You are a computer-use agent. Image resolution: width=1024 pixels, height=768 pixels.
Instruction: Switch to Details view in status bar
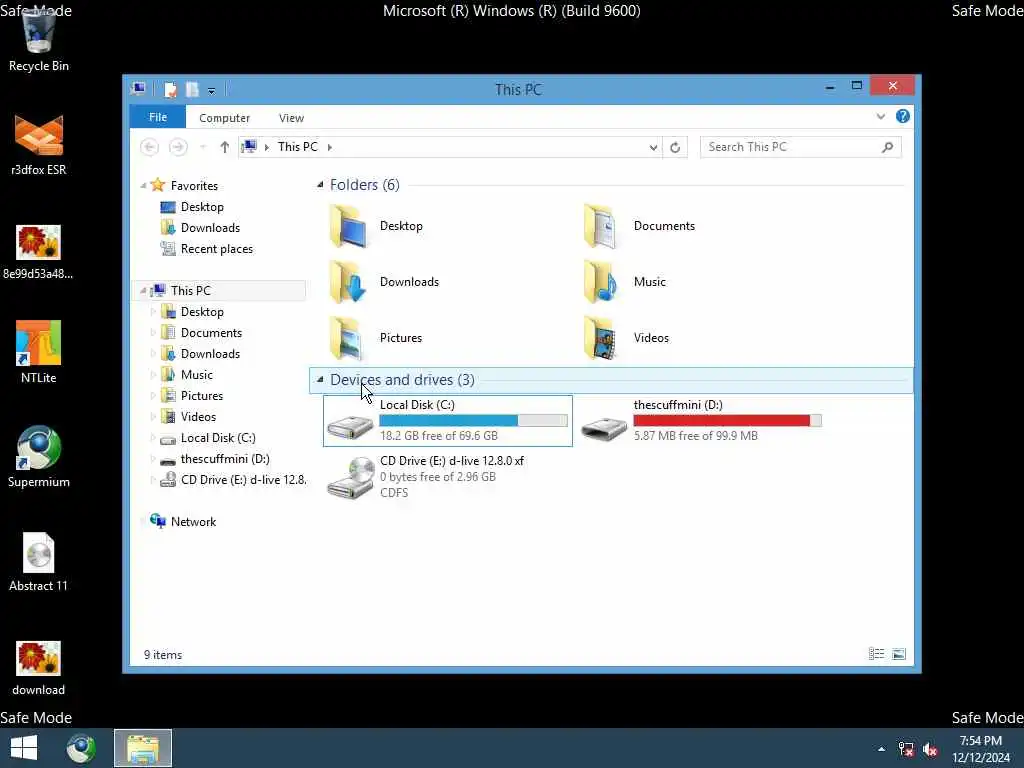(x=876, y=654)
